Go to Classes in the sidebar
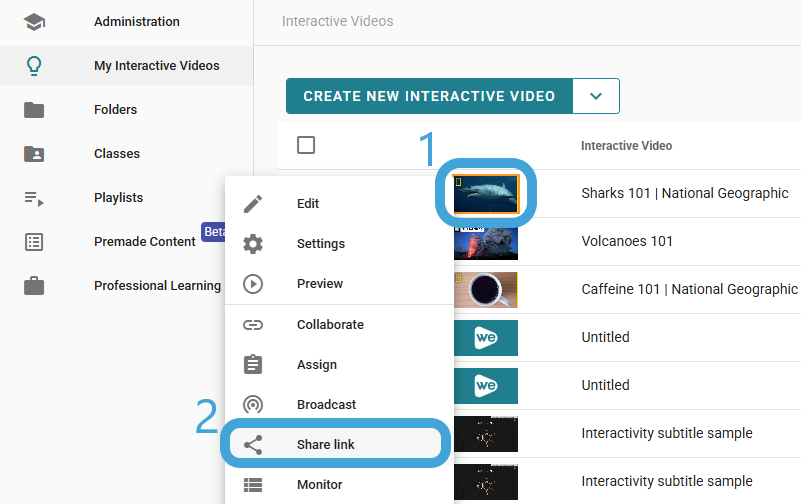The height and width of the screenshot is (504, 801). [126, 154]
